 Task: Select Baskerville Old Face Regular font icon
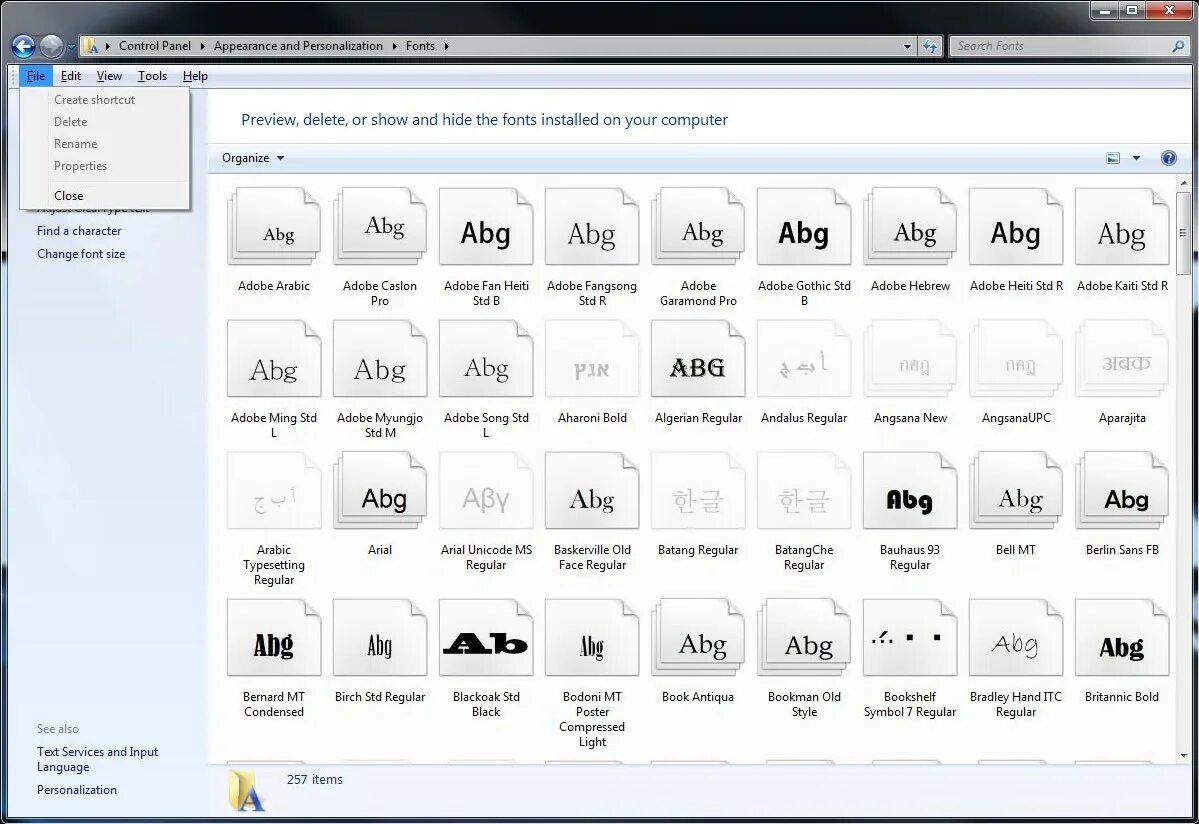(592, 490)
